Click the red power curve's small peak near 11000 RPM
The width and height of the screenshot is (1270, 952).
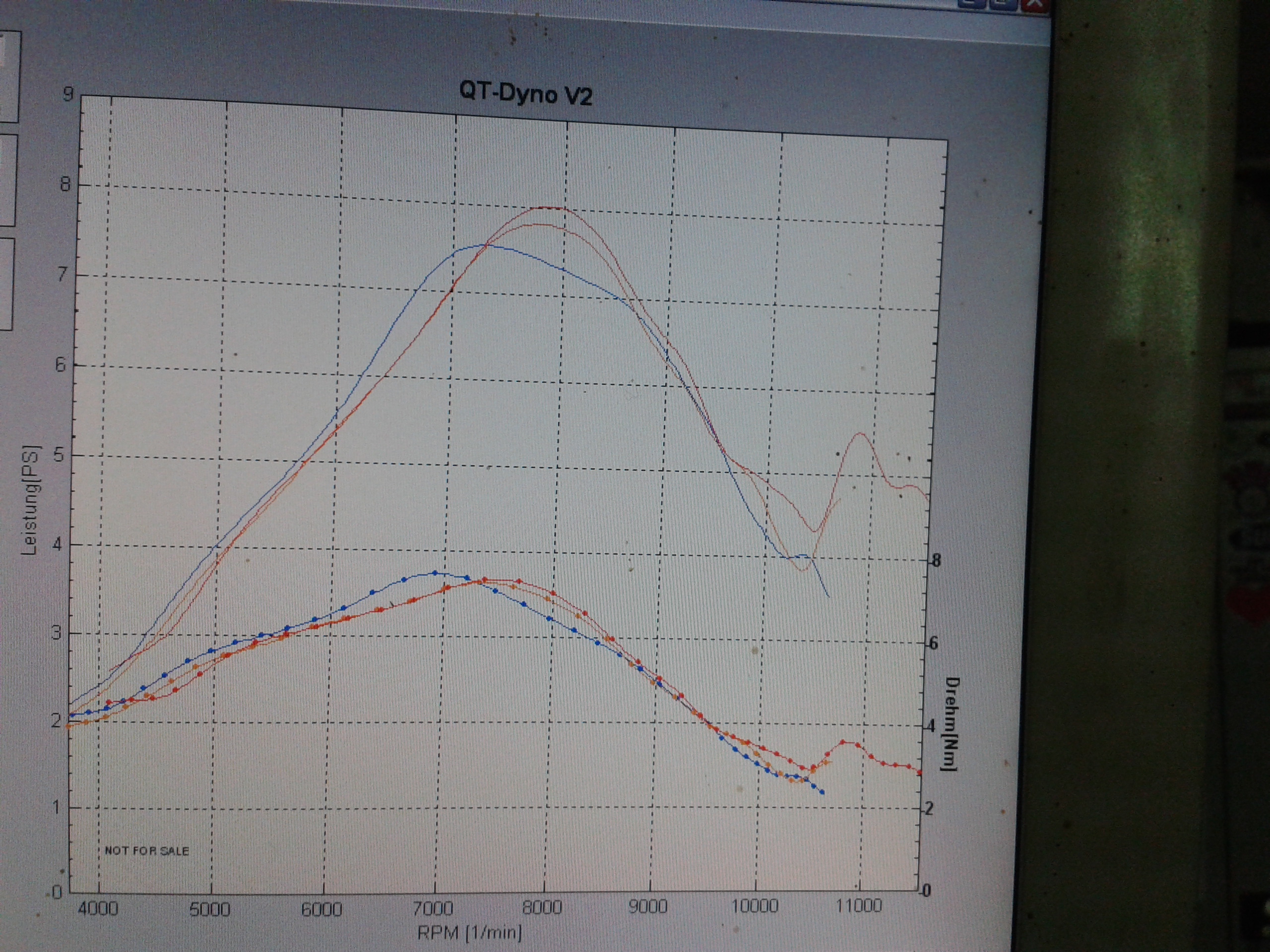860,433
